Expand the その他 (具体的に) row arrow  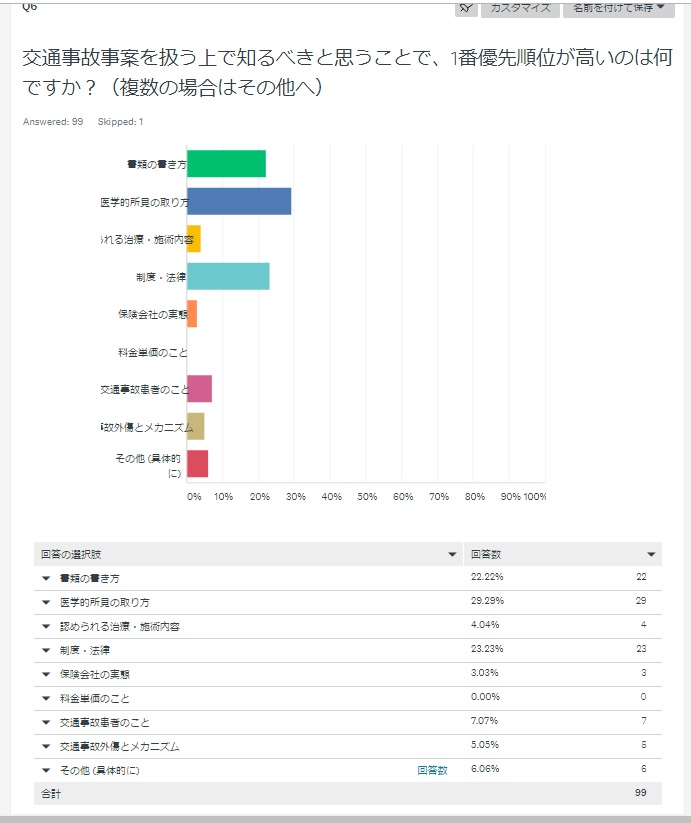46,771
